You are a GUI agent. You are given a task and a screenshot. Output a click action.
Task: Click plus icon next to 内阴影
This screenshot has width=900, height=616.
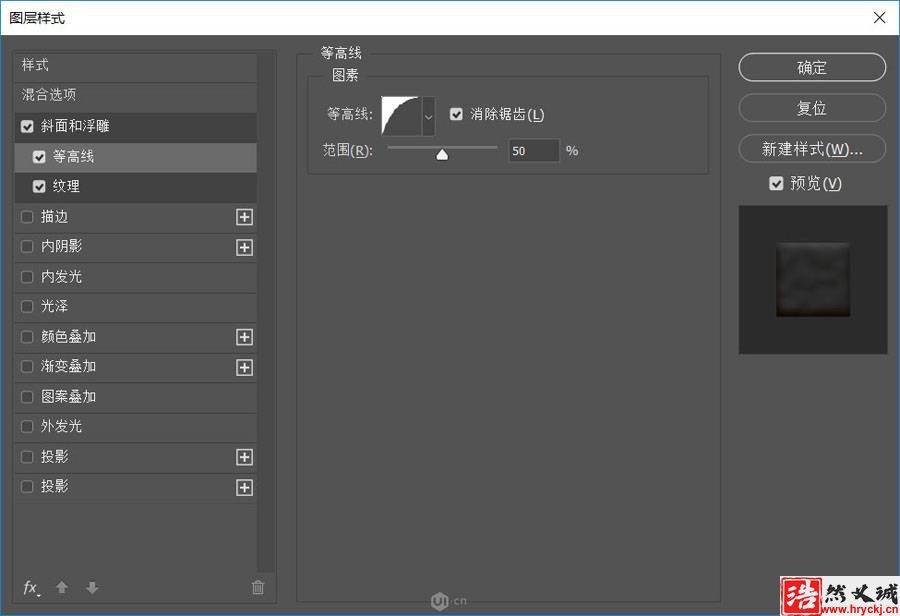coord(245,247)
